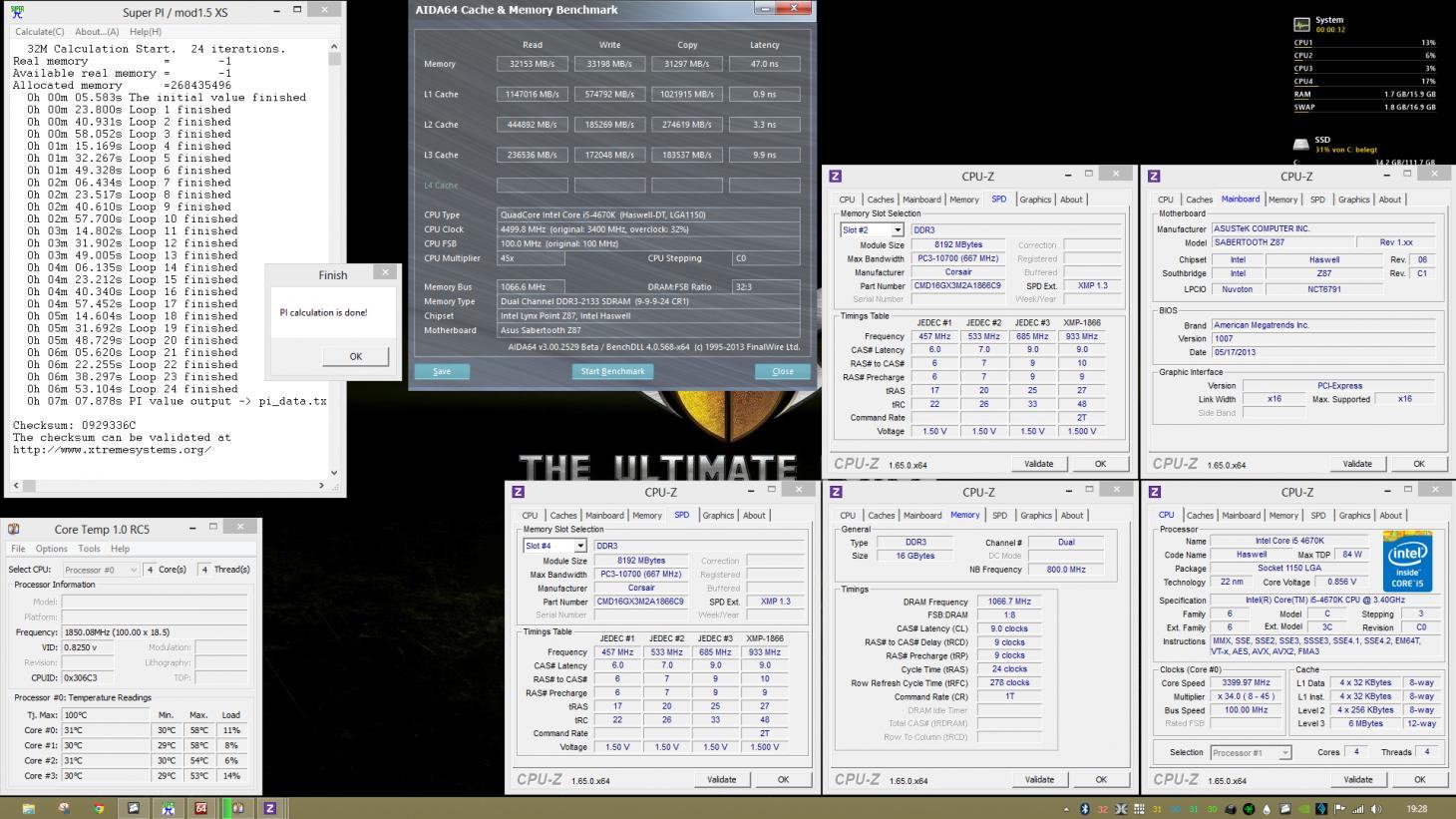The image size is (1456, 819).
Task: Click the Super PI title bar icon
Action: point(17,13)
